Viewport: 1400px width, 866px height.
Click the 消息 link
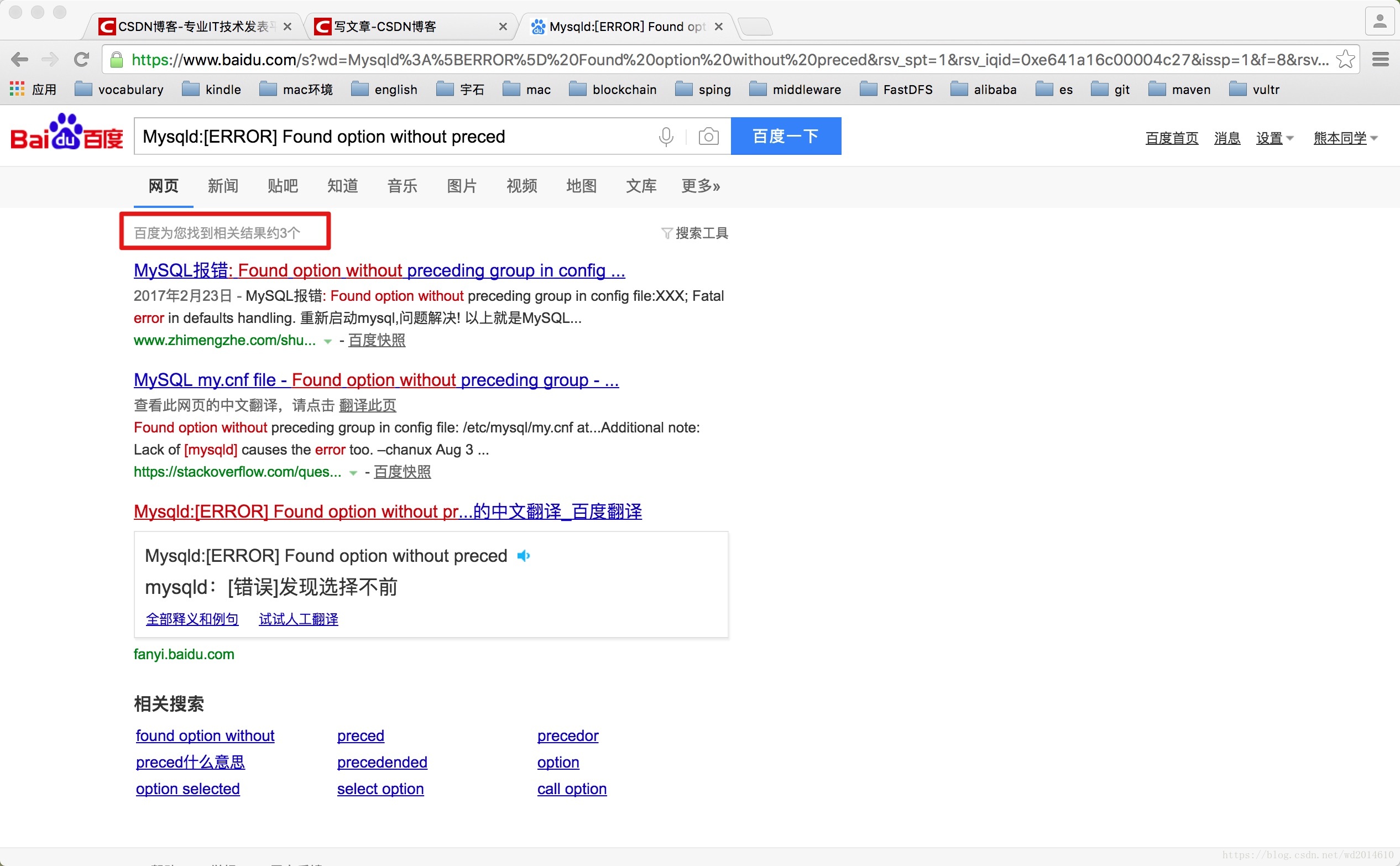pyautogui.click(x=1227, y=138)
